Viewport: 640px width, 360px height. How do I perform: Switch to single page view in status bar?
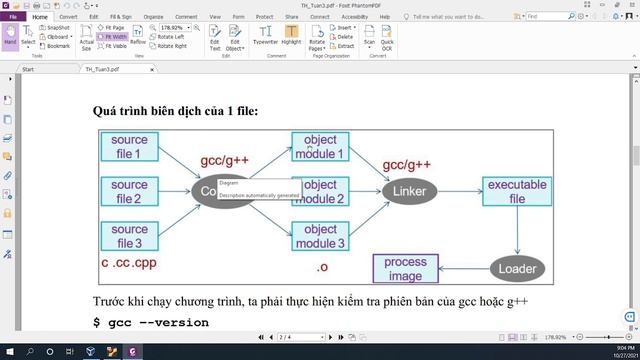coord(502,337)
